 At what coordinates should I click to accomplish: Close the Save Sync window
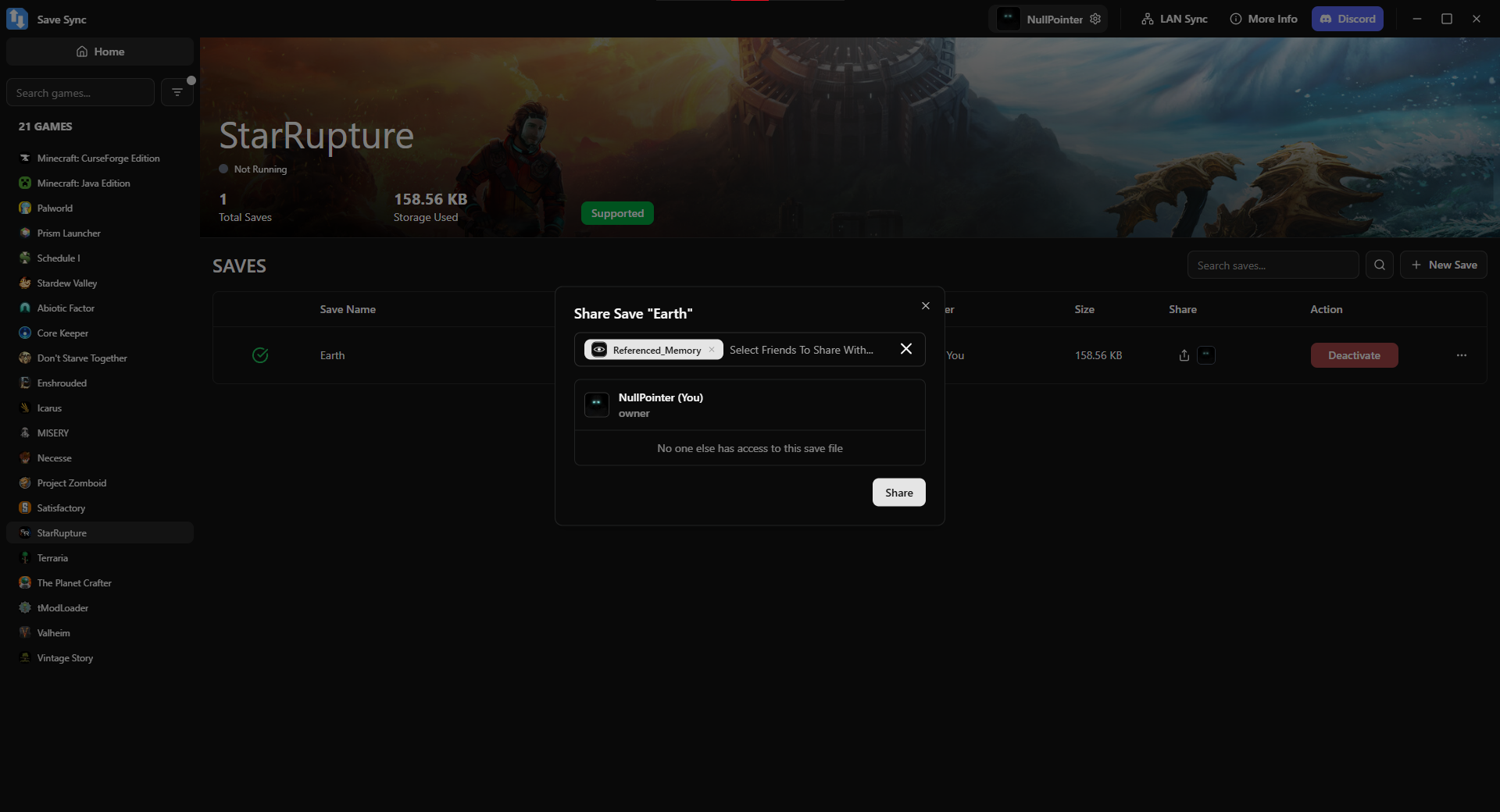[1477, 19]
